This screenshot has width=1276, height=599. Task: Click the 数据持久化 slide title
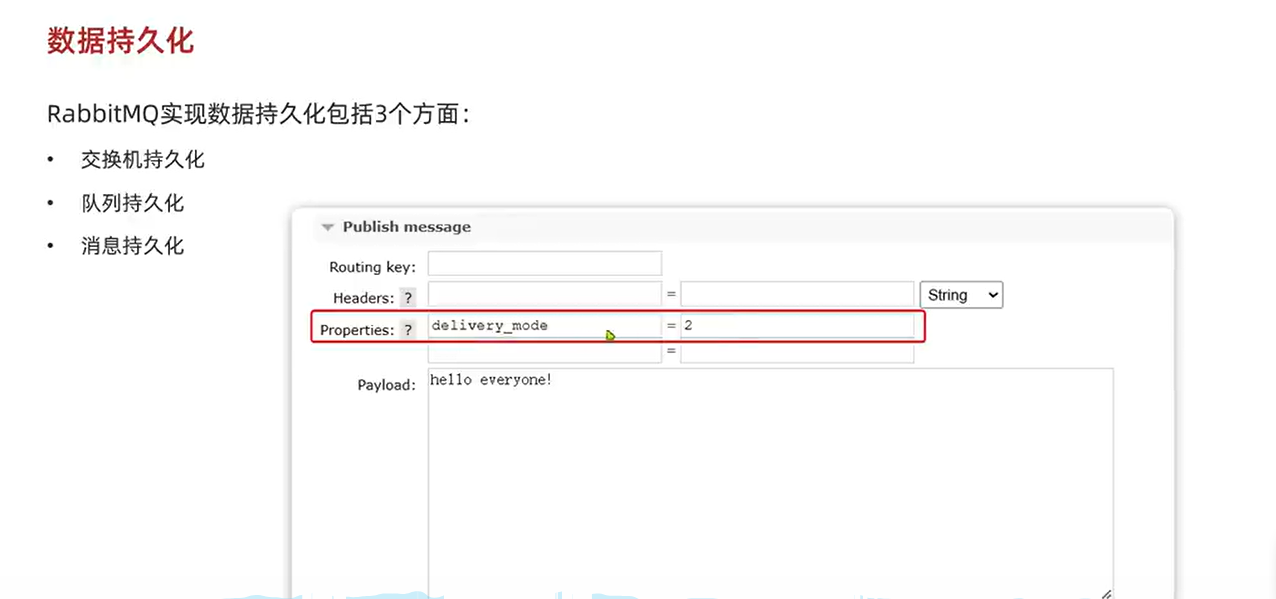(x=120, y=41)
